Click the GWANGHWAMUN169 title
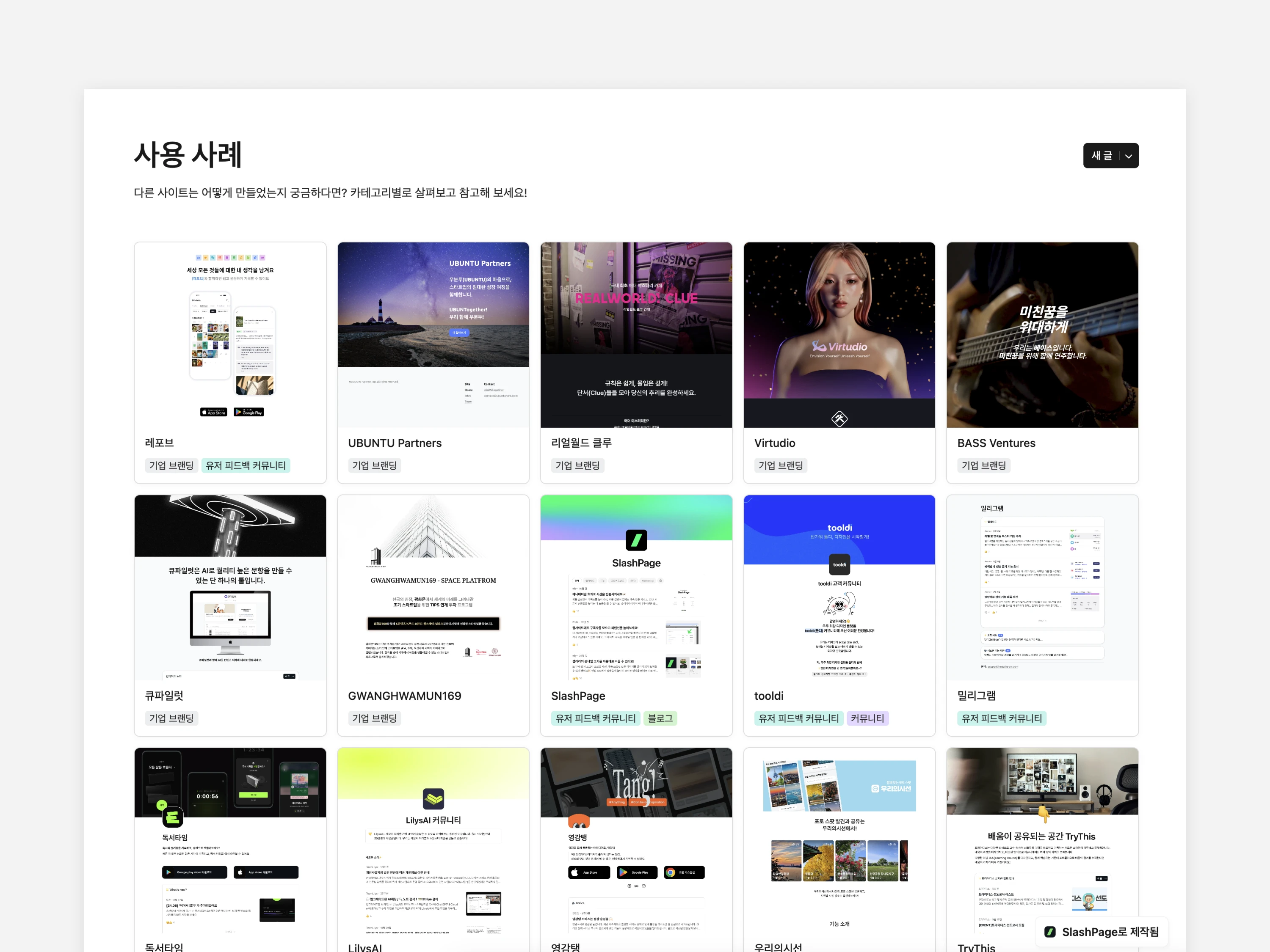Viewport: 1270px width, 952px height. point(405,696)
